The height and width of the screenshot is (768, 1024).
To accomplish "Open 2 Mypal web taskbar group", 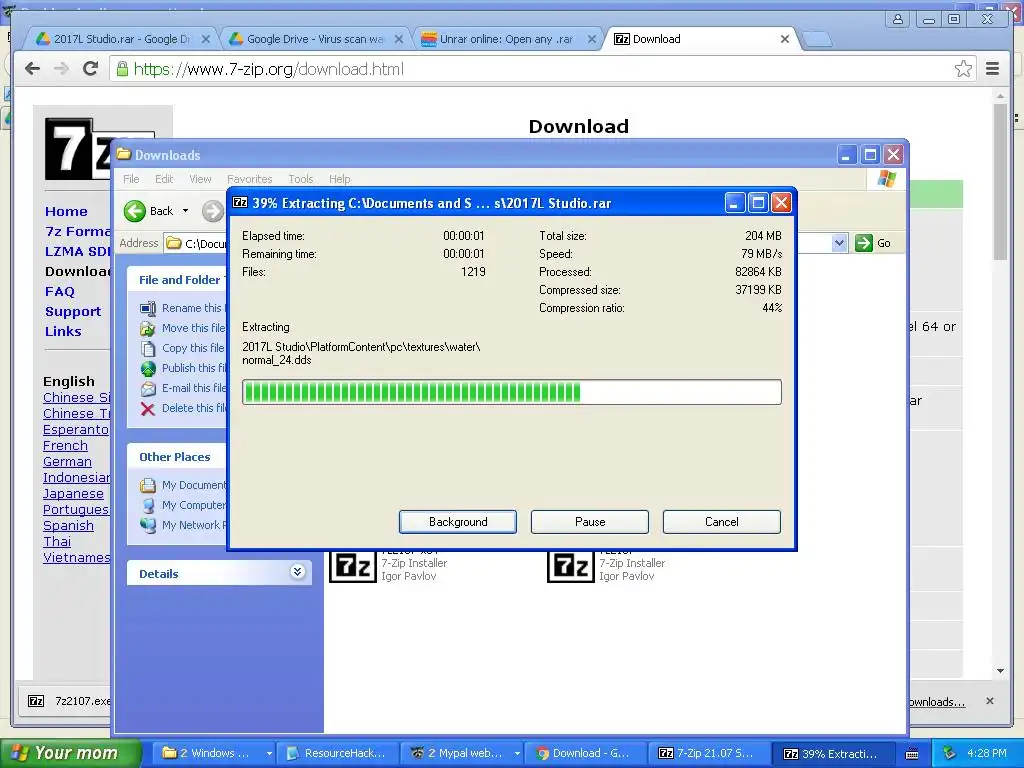I will (x=464, y=753).
